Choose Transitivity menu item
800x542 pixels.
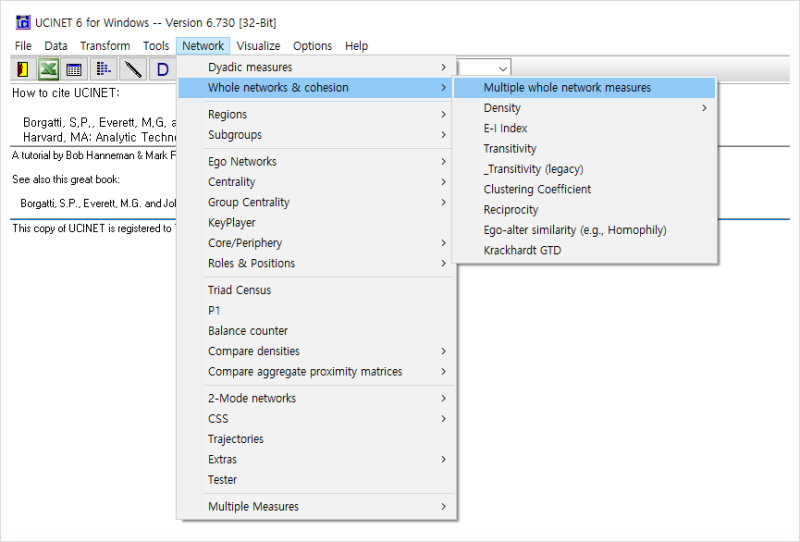[585, 149]
